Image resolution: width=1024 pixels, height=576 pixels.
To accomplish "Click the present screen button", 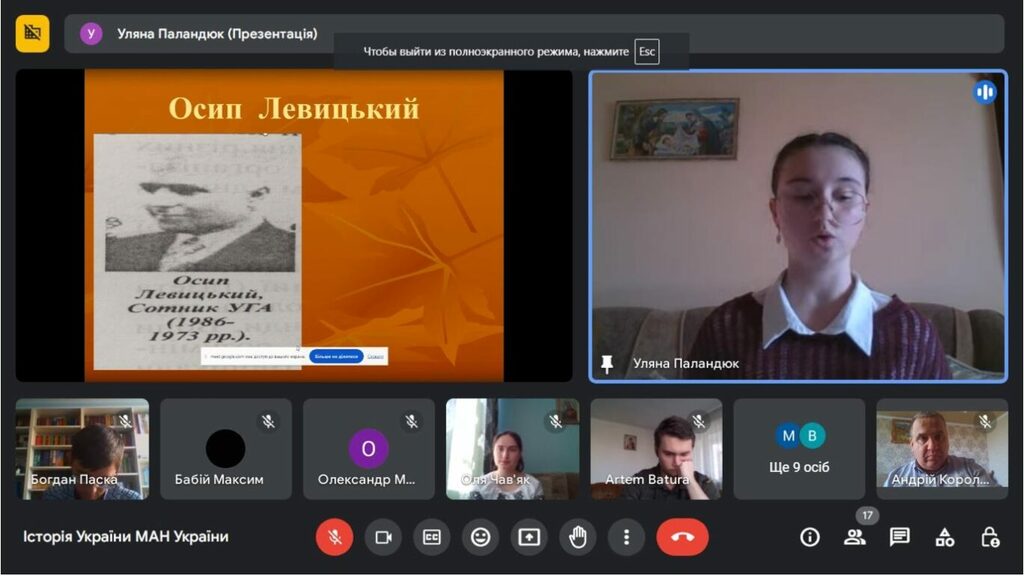I will point(529,537).
